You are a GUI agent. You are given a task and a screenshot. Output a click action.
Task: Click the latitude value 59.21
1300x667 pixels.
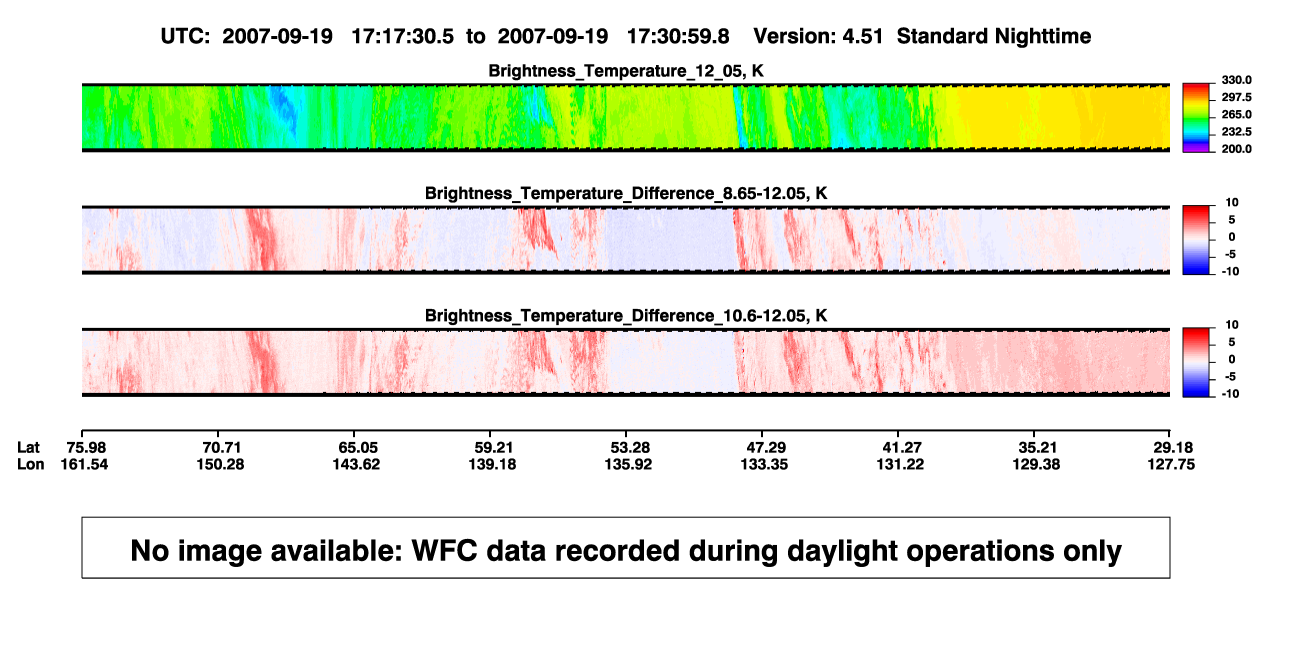click(494, 447)
